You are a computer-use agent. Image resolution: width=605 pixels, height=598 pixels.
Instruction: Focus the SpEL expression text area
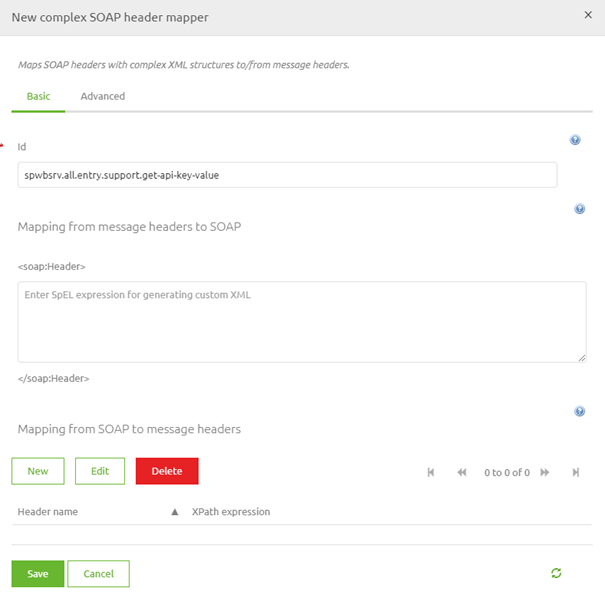(x=301, y=321)
